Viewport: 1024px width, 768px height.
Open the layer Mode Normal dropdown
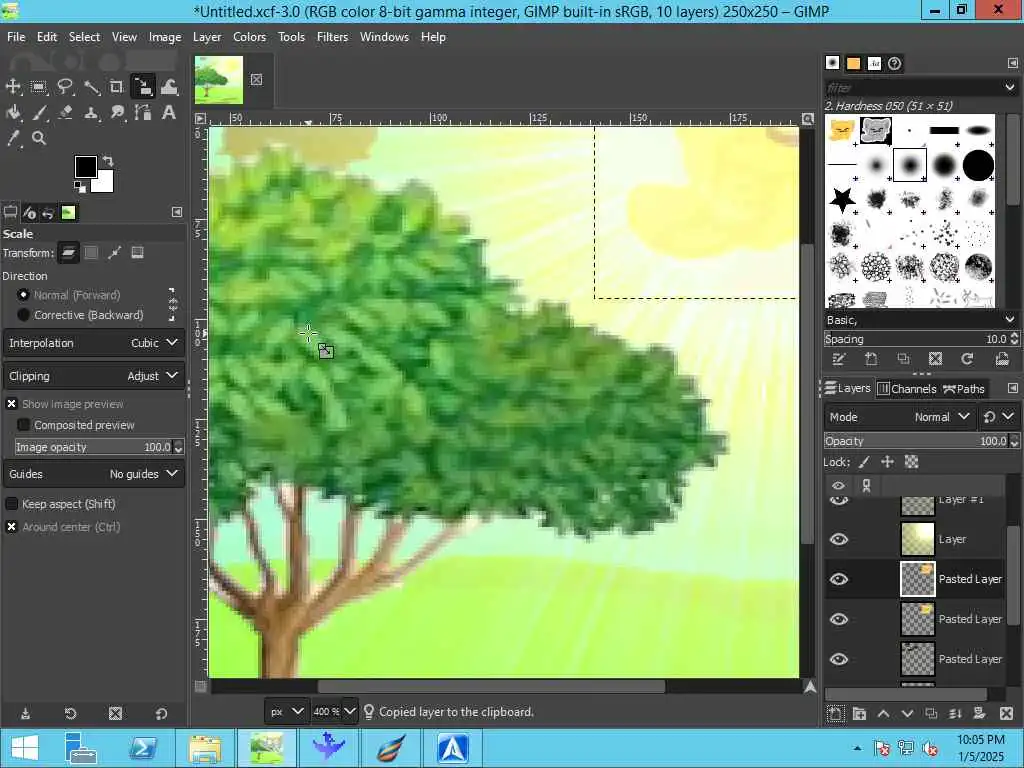point(899,417)
